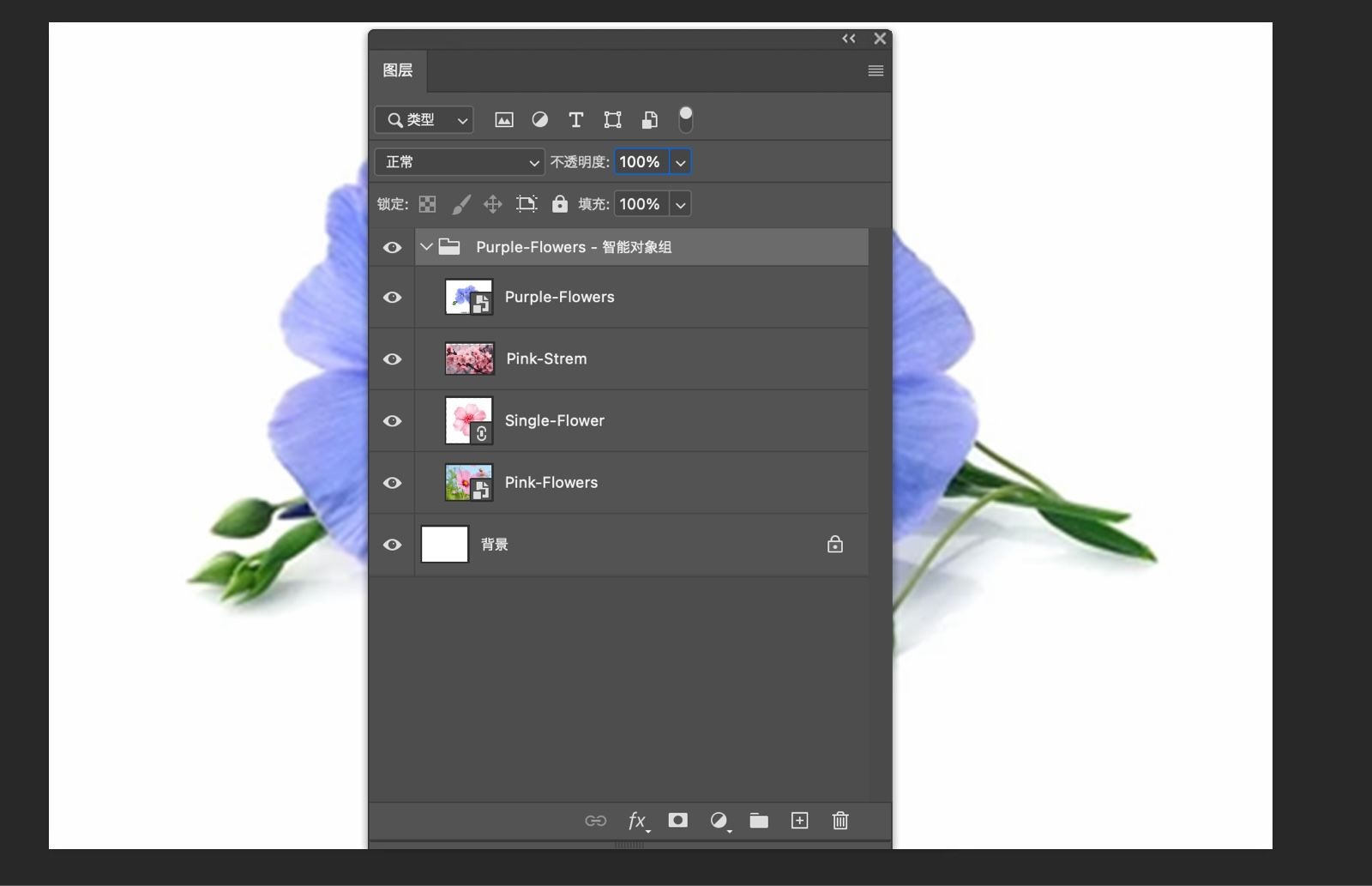Open the 正常 blend mode dropdown
Viewport: 1372px width, 886px height.
(460, 162)
